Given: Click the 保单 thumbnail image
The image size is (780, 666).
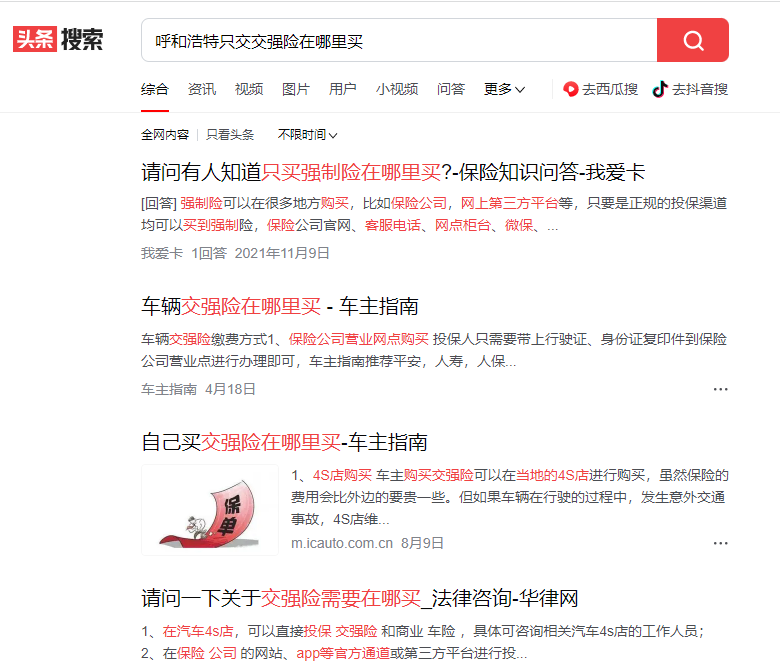Looking at the screenshot, I should 210,510.
